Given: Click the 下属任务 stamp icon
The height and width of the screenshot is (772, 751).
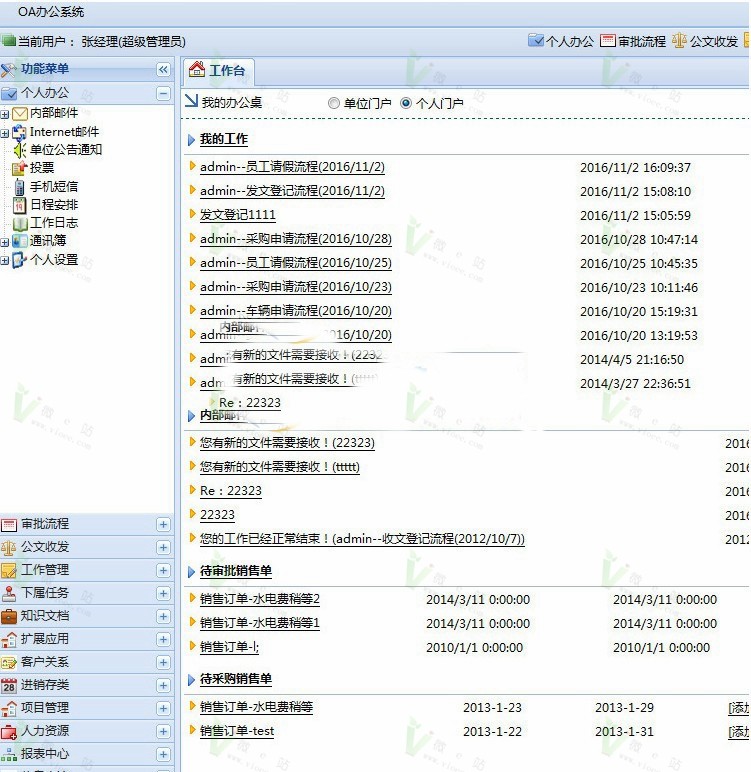Looking at the screenshot, I should 9,593.
